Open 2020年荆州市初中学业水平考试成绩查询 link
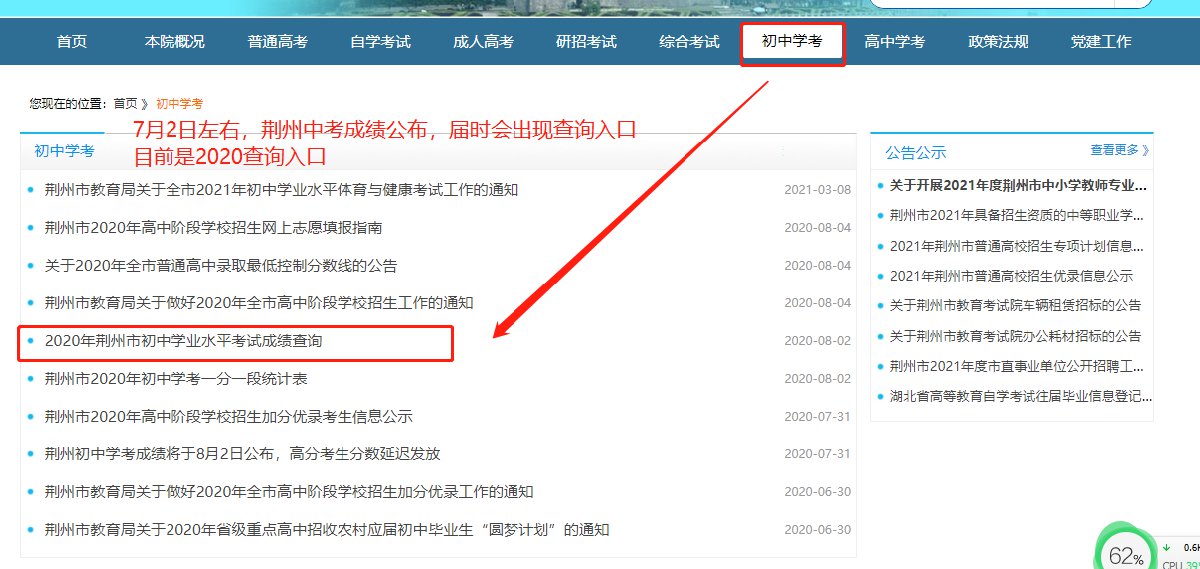This screenshot has width=1200, height=569. [183, 341]
